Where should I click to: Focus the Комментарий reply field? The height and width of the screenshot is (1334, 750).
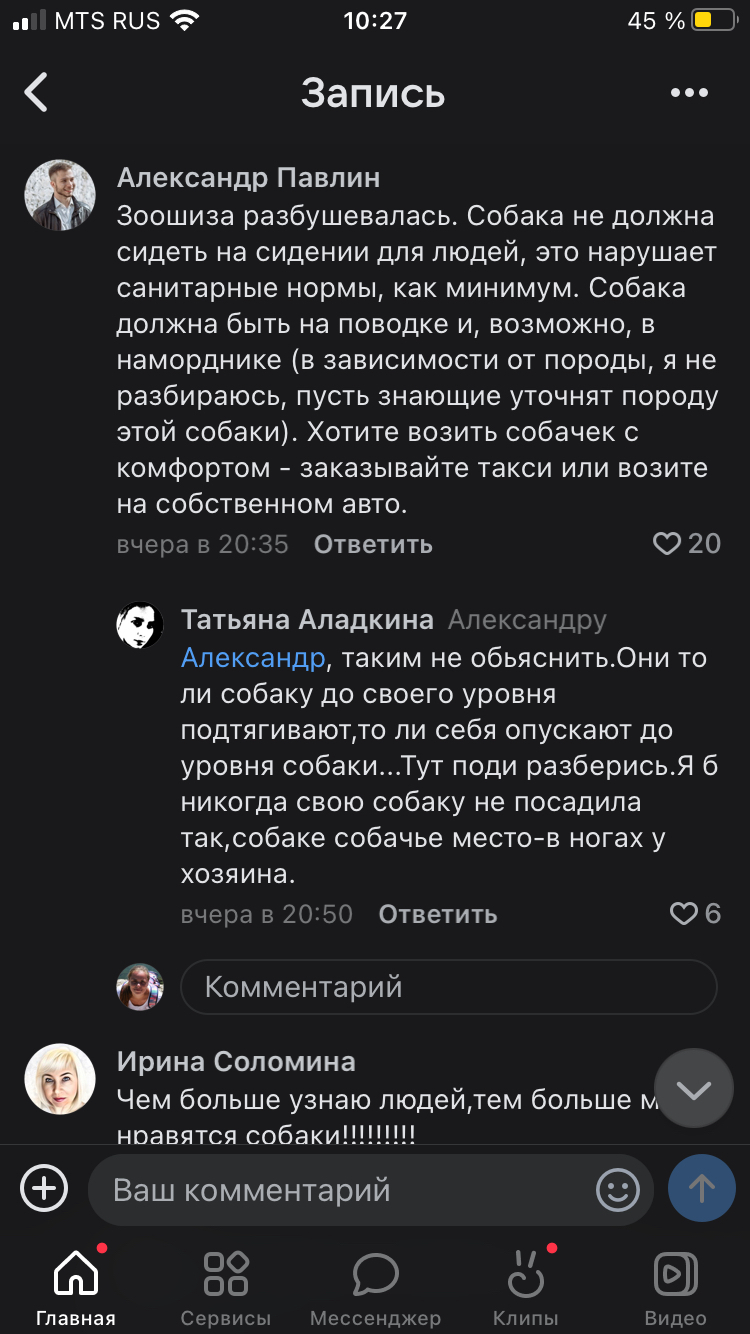[448, 987]
